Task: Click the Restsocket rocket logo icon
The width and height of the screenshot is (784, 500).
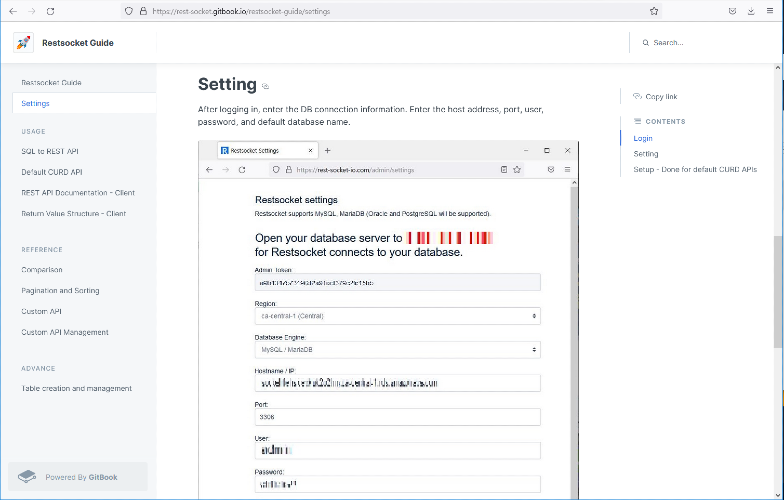Action: tap(23, 43)
